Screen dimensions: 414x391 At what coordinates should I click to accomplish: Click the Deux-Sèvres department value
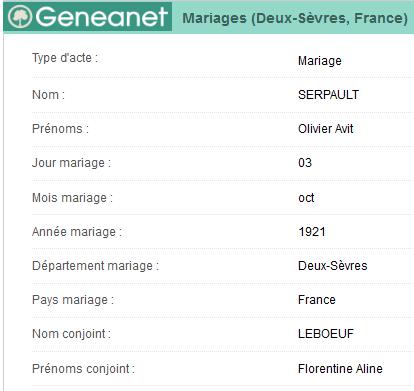click(x=333, y=266)
